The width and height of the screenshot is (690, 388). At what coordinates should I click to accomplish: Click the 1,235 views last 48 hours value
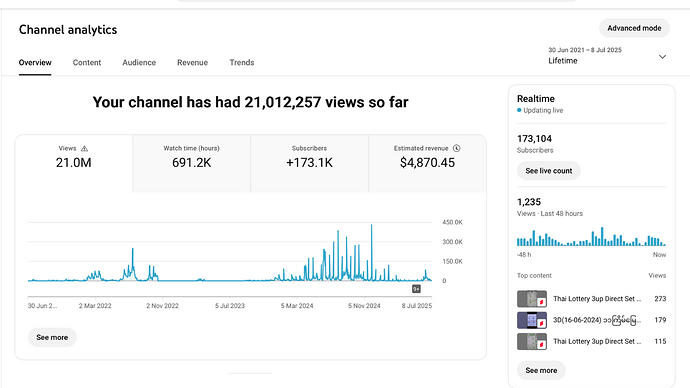529,202
